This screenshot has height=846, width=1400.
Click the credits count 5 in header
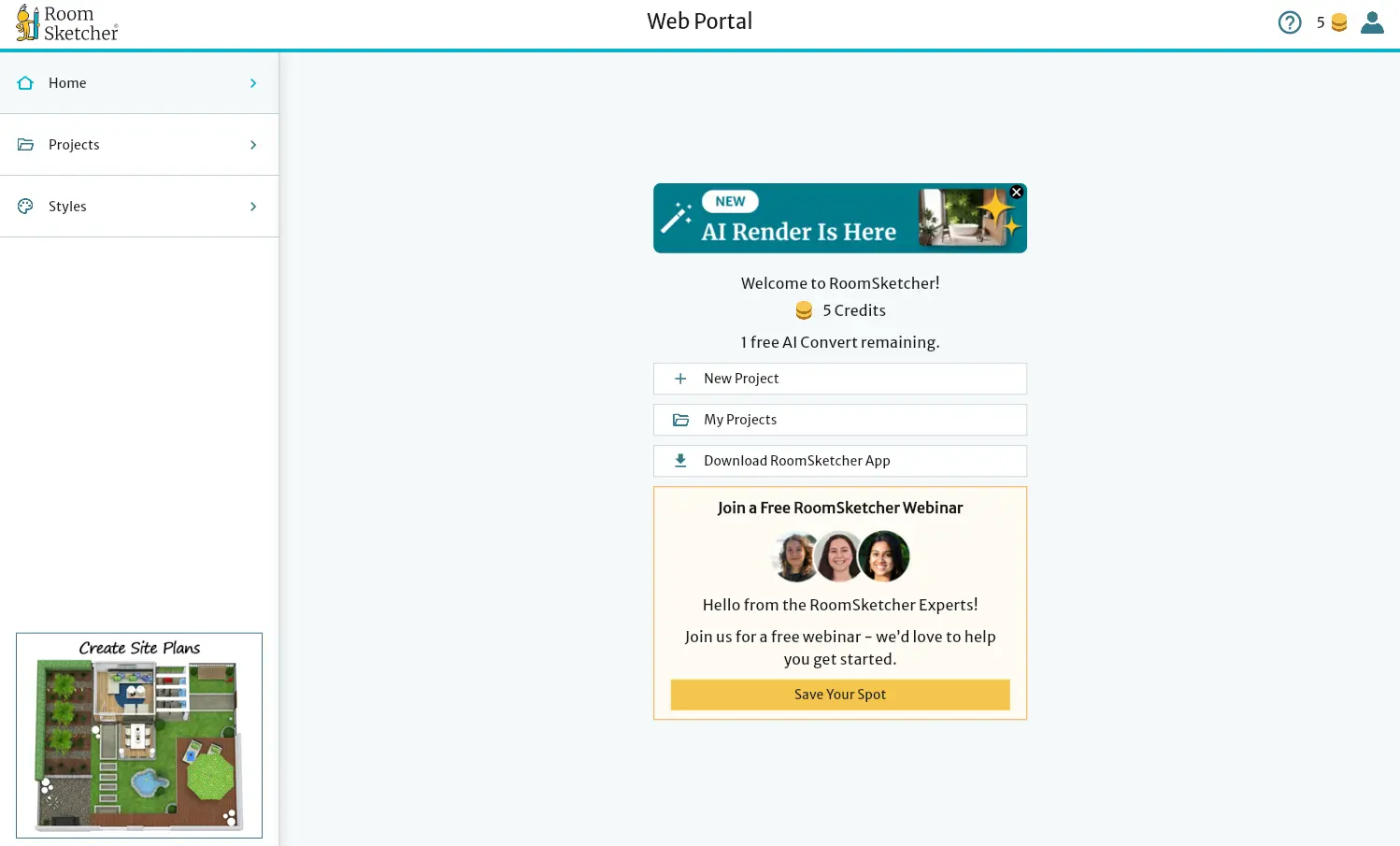pyautogui.click(x=1321, y=22)
